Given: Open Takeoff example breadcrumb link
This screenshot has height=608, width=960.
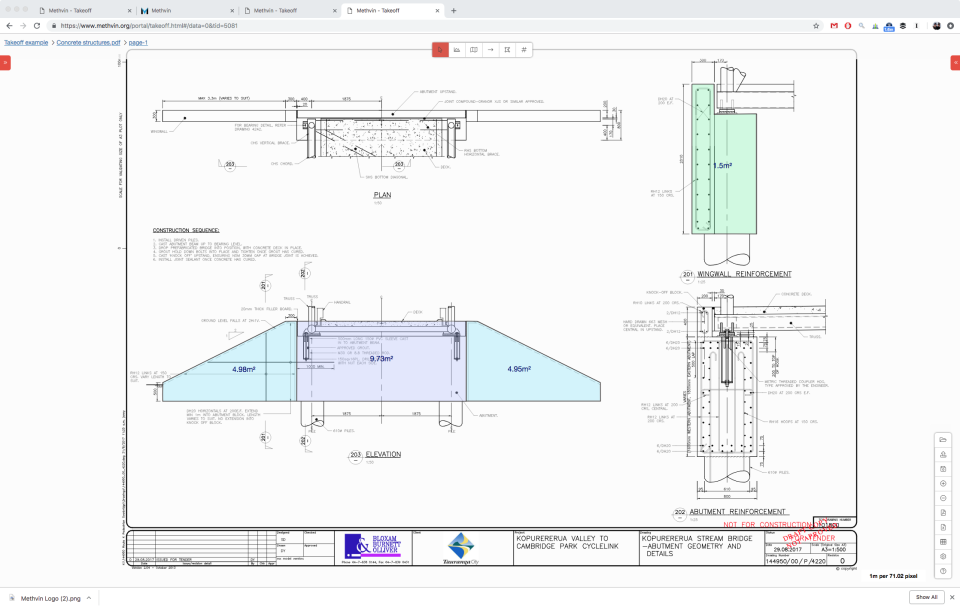Looking at the screenshot, I should (26, 43).
